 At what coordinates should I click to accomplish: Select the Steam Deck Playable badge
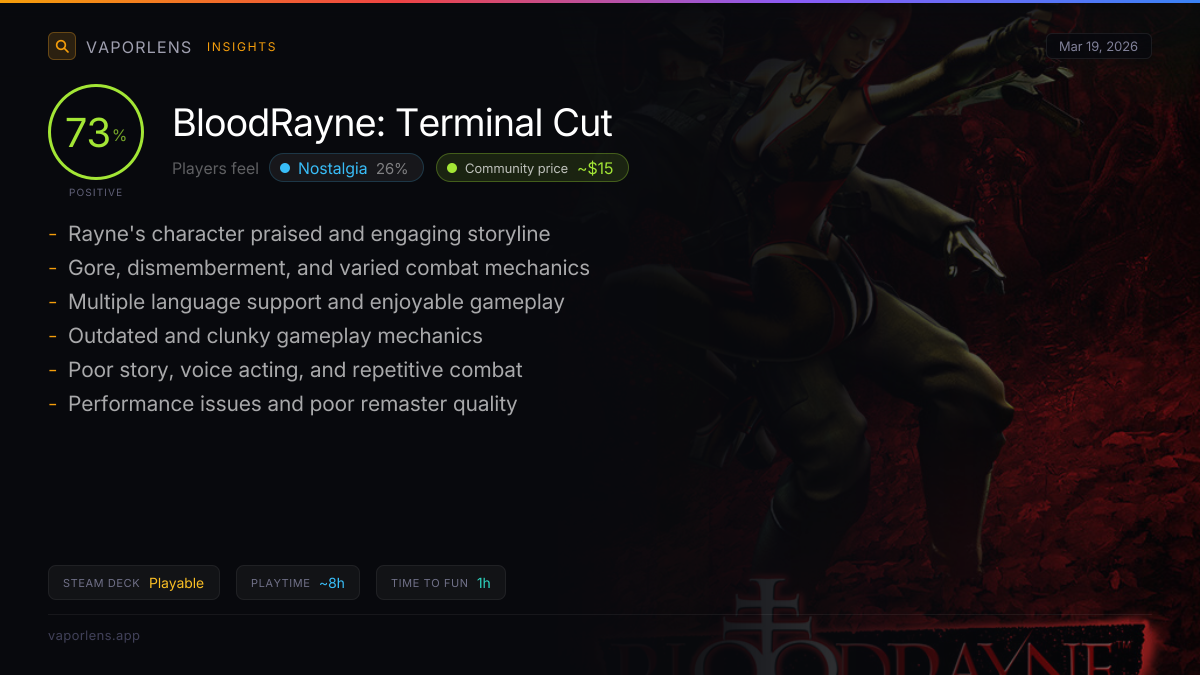pos(133,583)
